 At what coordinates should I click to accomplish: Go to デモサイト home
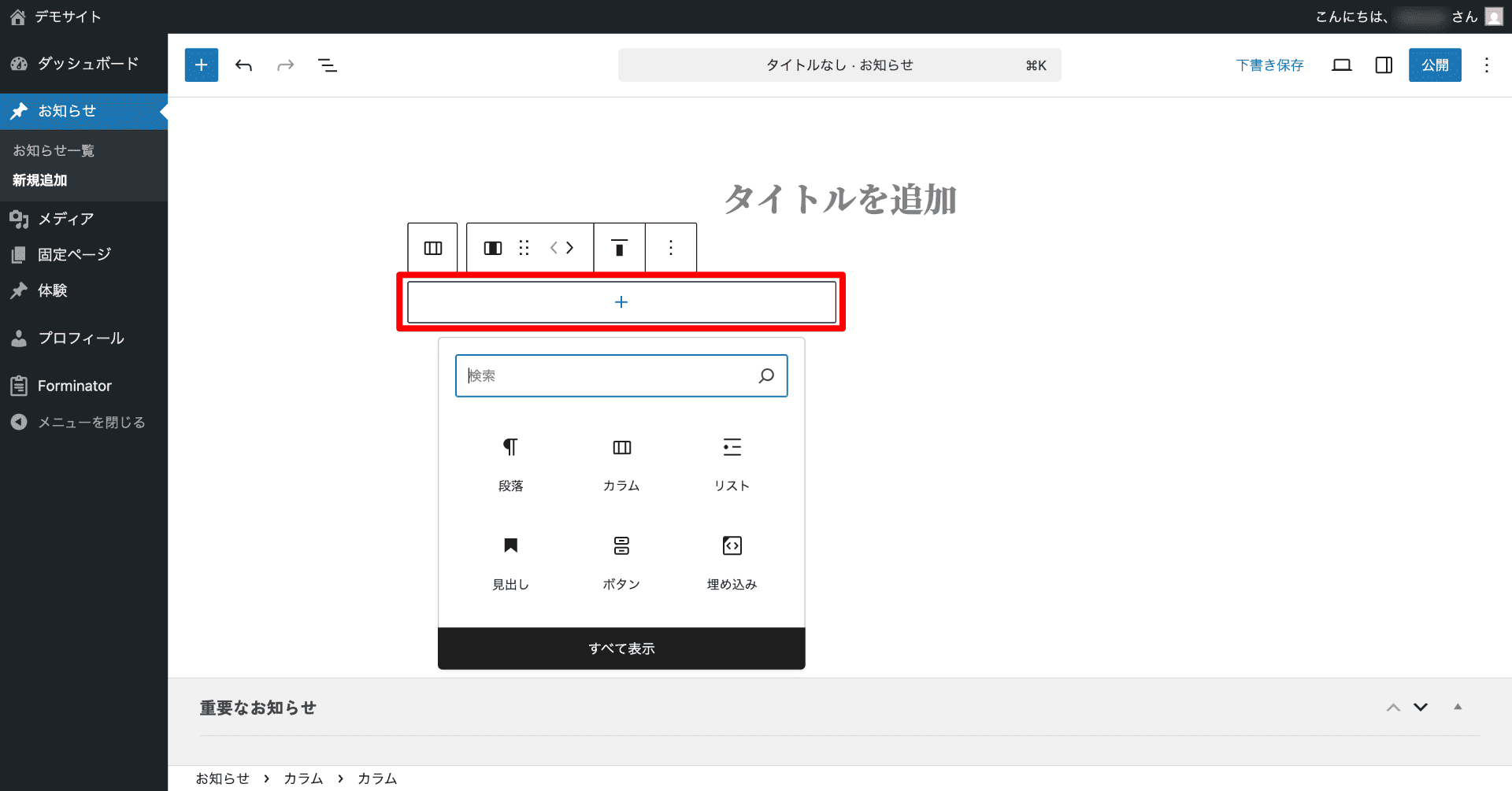[56, 17]
